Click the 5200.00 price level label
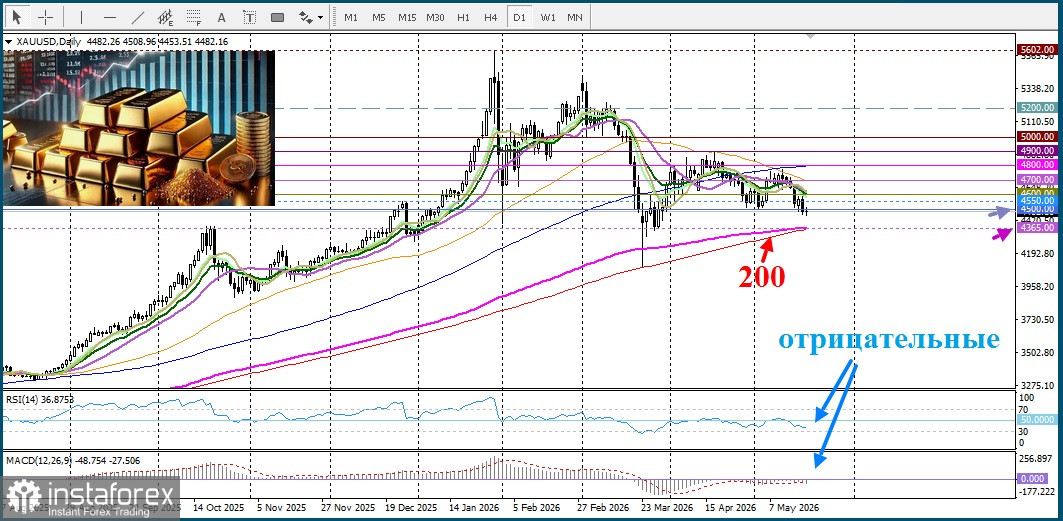 coord(1037,108)
